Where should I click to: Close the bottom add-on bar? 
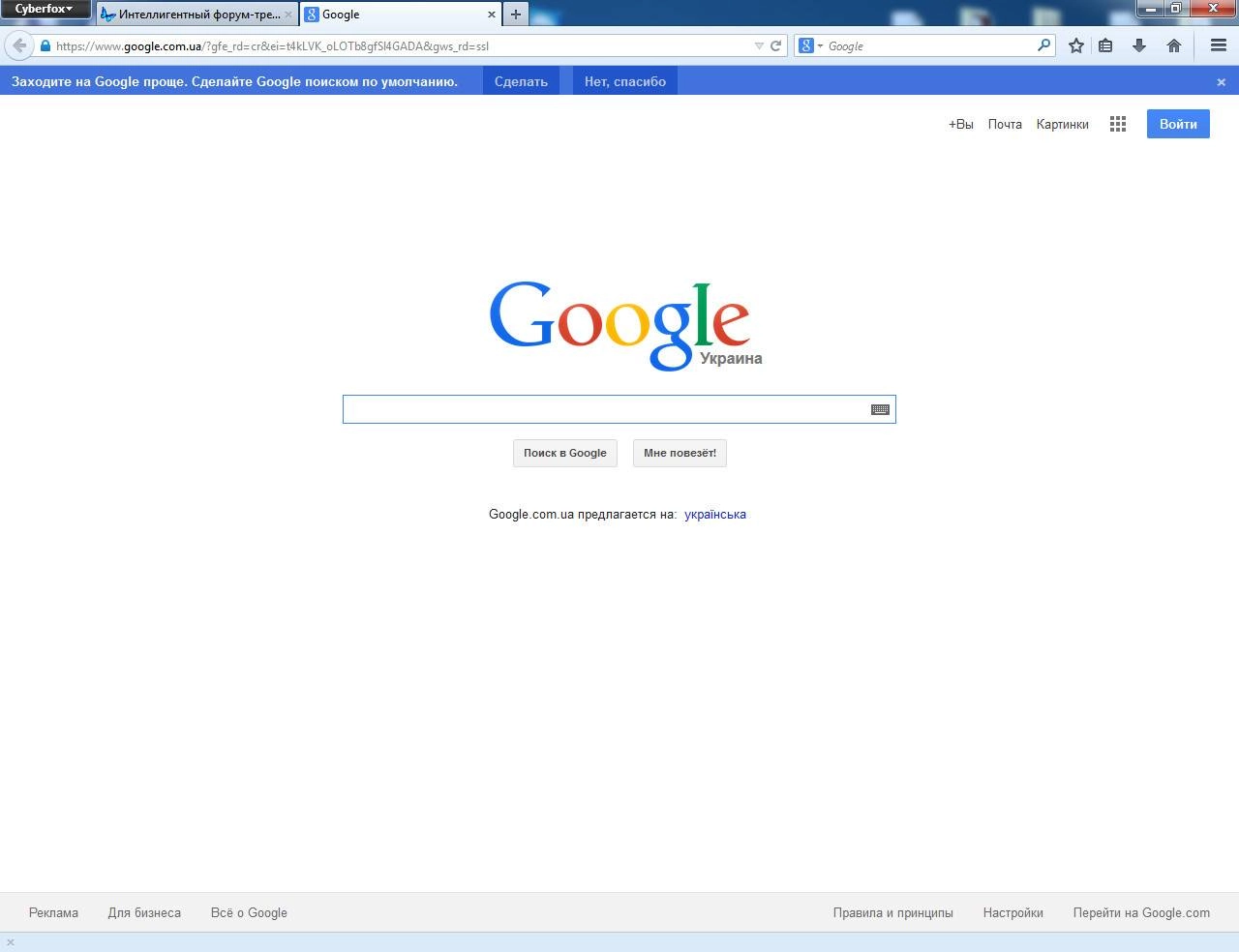(11, 942)
